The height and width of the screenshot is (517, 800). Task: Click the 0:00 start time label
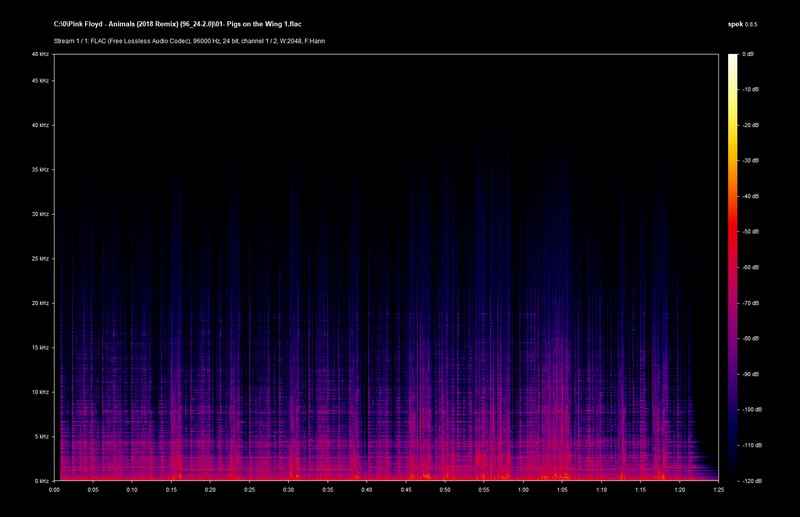point(54,490)
